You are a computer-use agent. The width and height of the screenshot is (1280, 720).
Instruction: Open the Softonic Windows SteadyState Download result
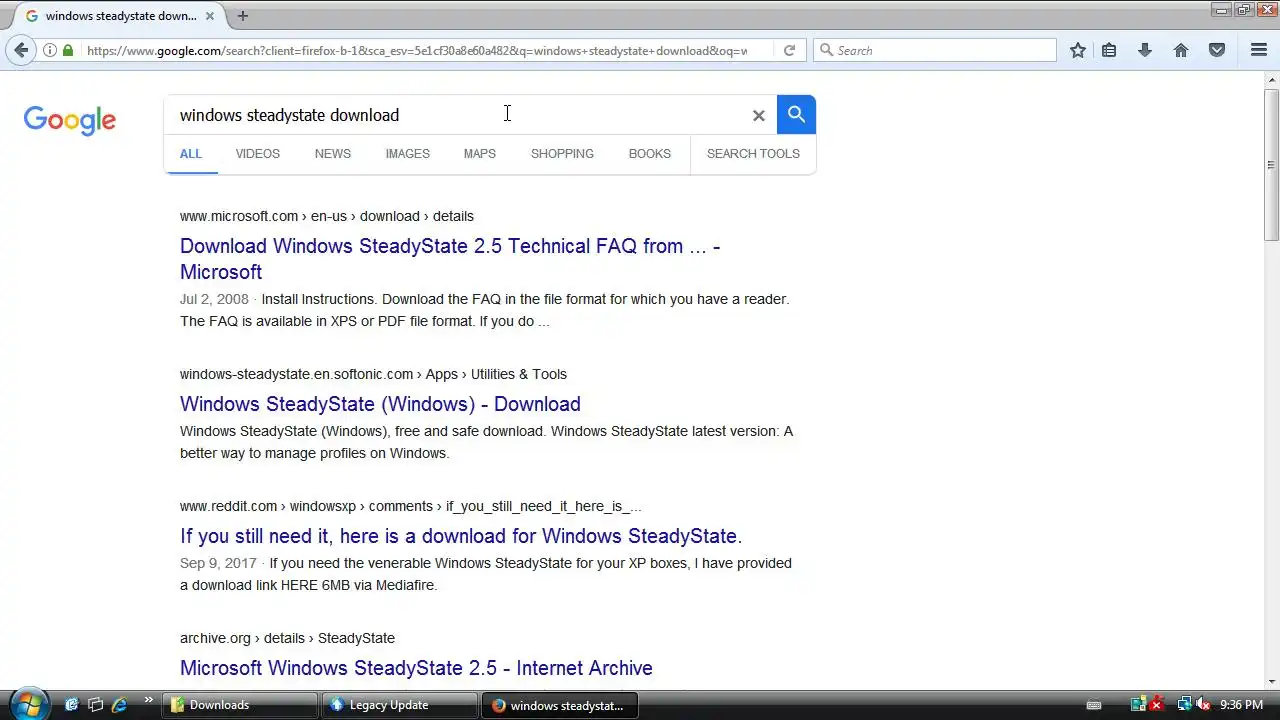(380, 404)
